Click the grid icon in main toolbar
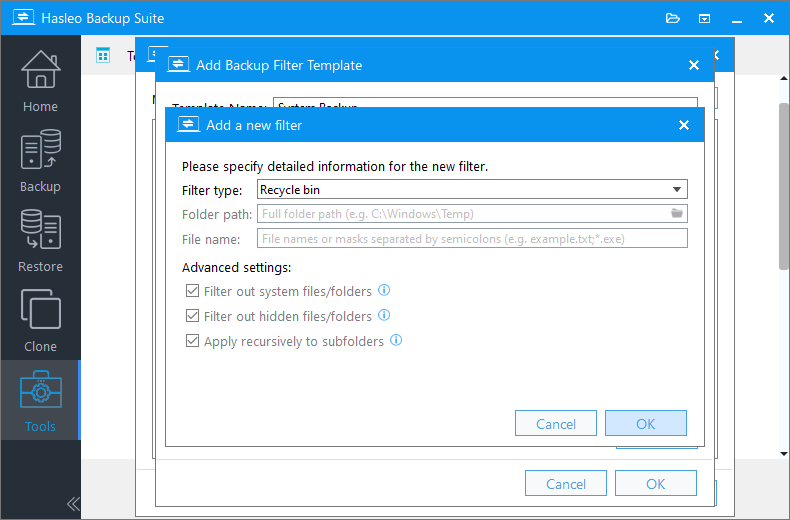This screenshot has width=790, height=520. [x=103, y=55]
